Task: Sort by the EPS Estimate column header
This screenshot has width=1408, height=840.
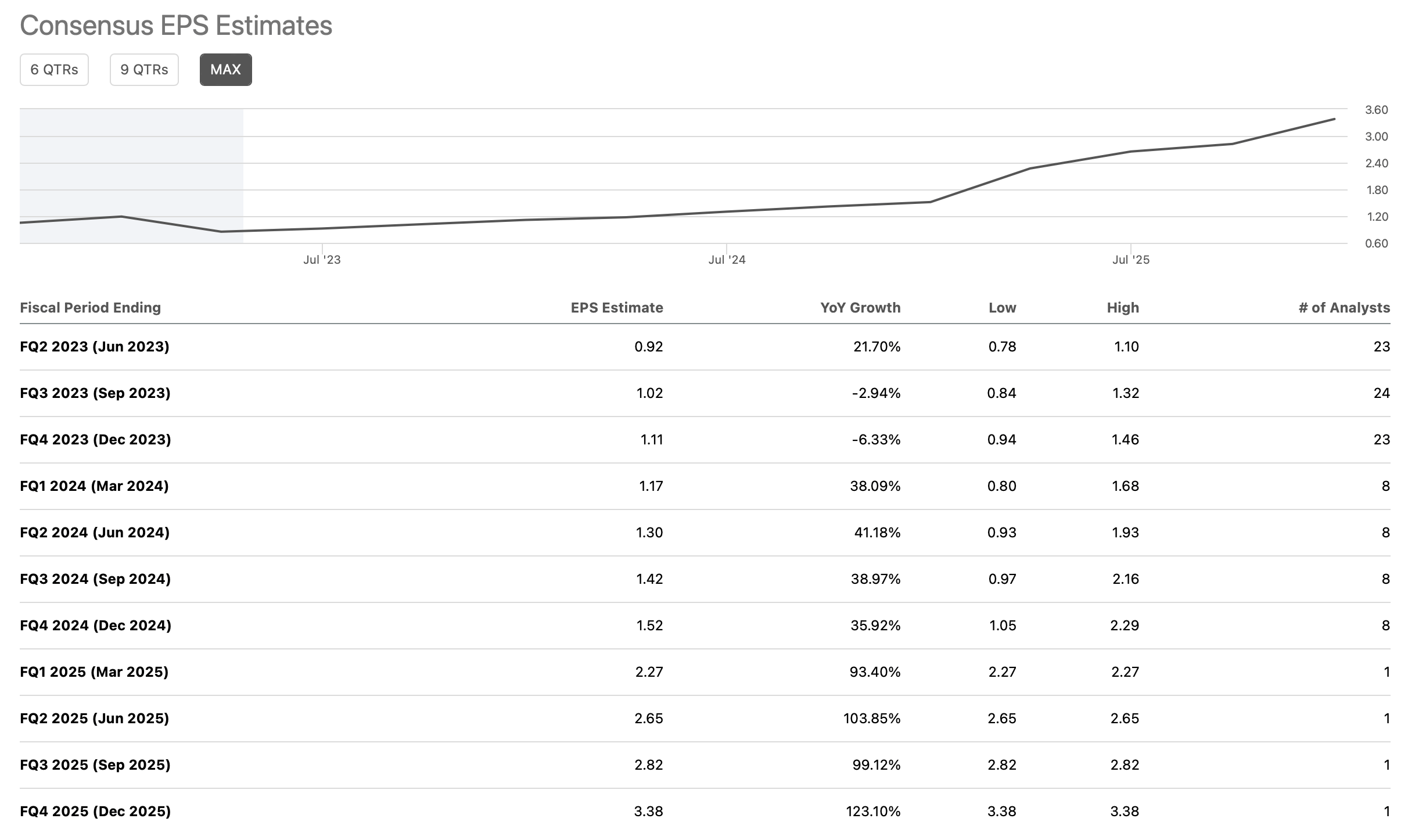Action: click(616, 307)
